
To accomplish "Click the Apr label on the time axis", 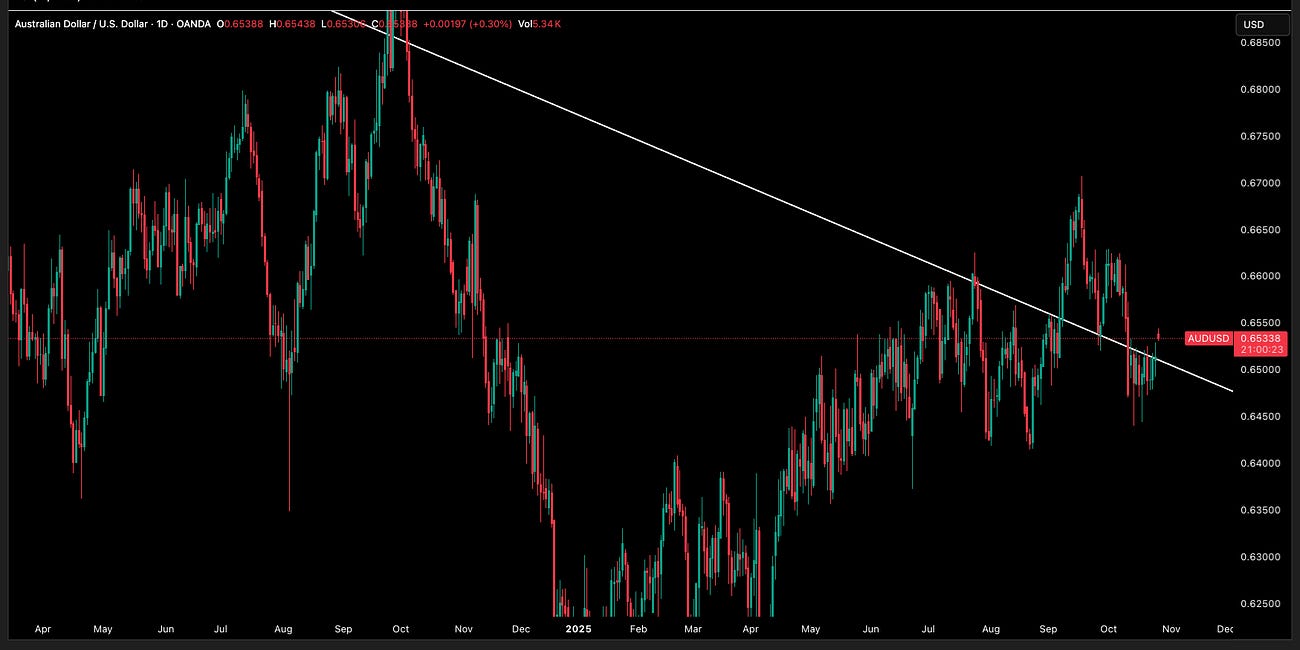I will pyautogui.click(x=43, y=629).
